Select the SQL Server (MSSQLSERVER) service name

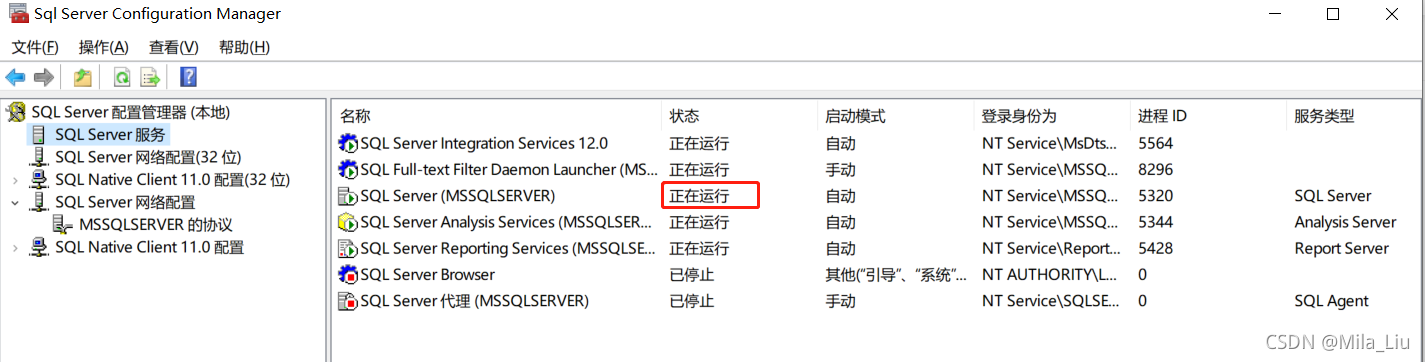coord(457,196)
